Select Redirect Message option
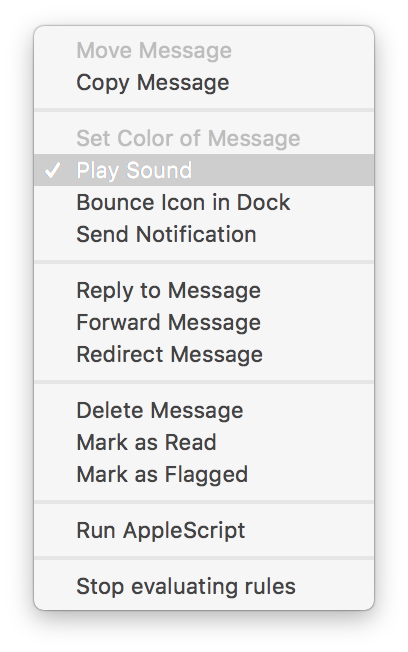 (x=204, y=354)
